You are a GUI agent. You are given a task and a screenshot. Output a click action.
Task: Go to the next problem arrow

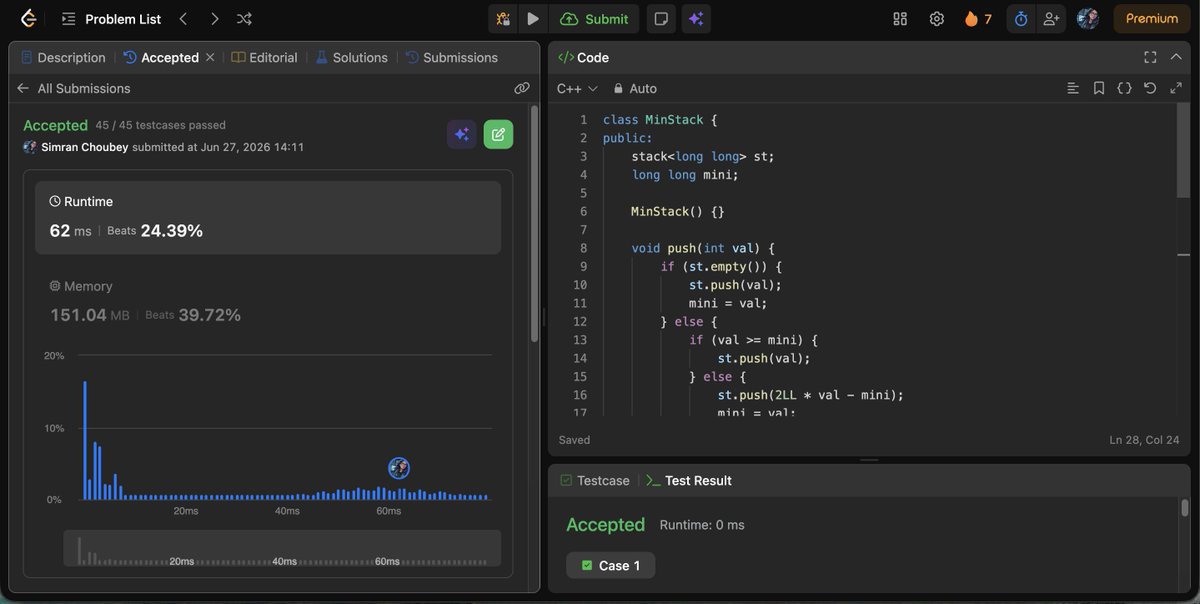[x=214, y=19]
